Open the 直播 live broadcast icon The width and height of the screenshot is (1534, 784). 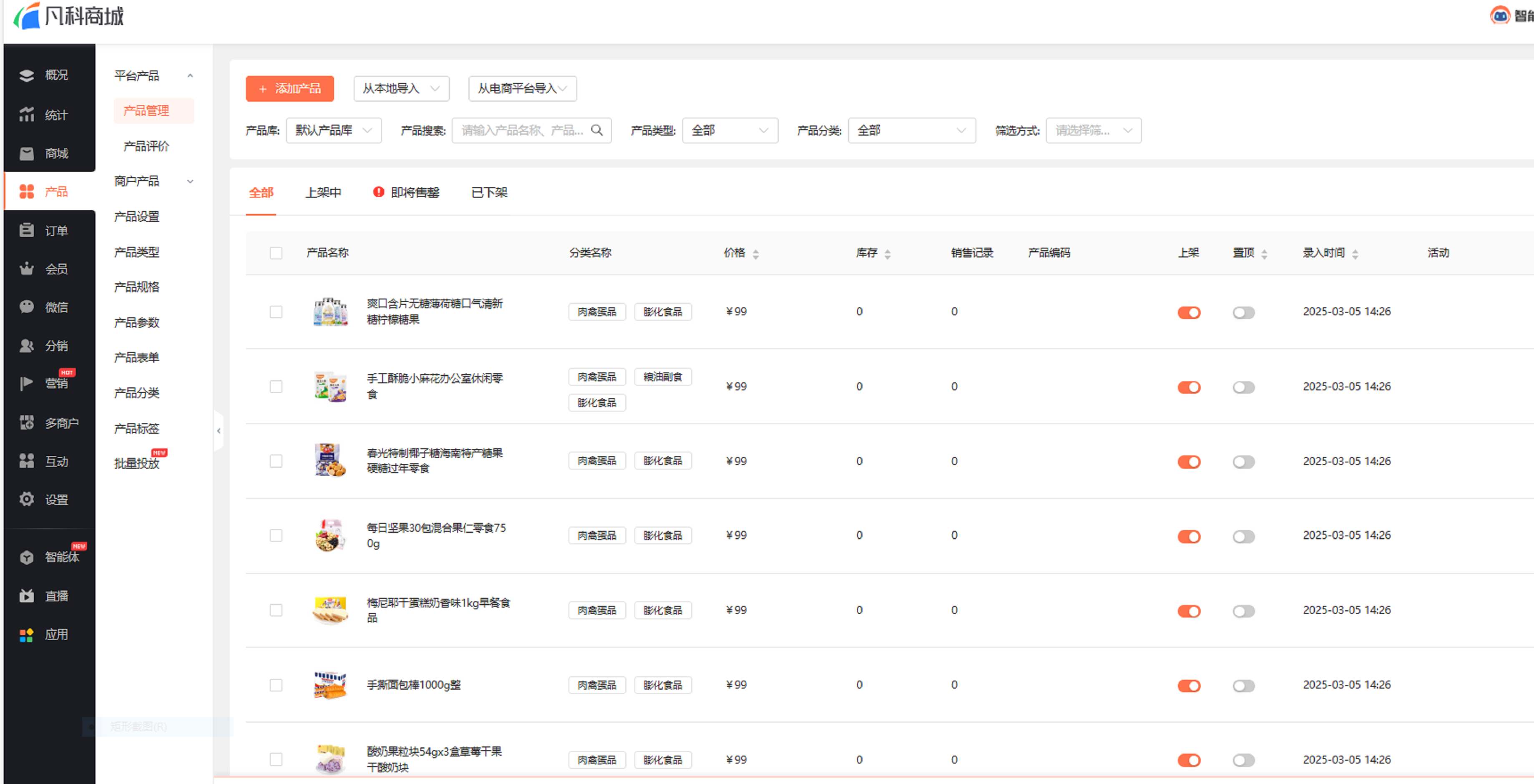[26, 595]
